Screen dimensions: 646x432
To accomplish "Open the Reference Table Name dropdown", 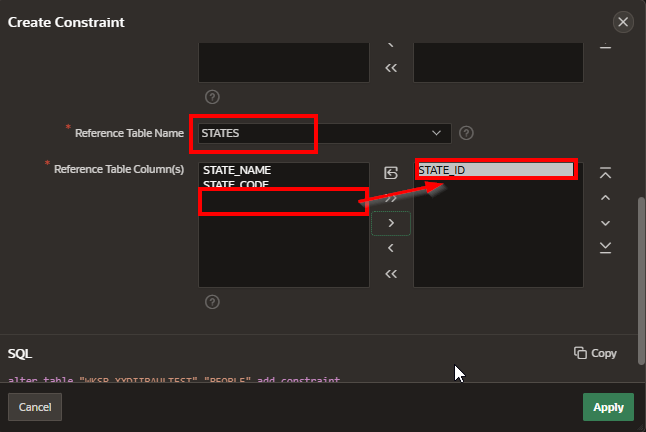I will coord(325,133).
